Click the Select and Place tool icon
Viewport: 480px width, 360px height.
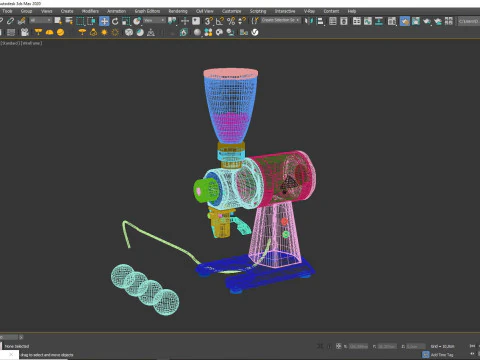(137, 21)
